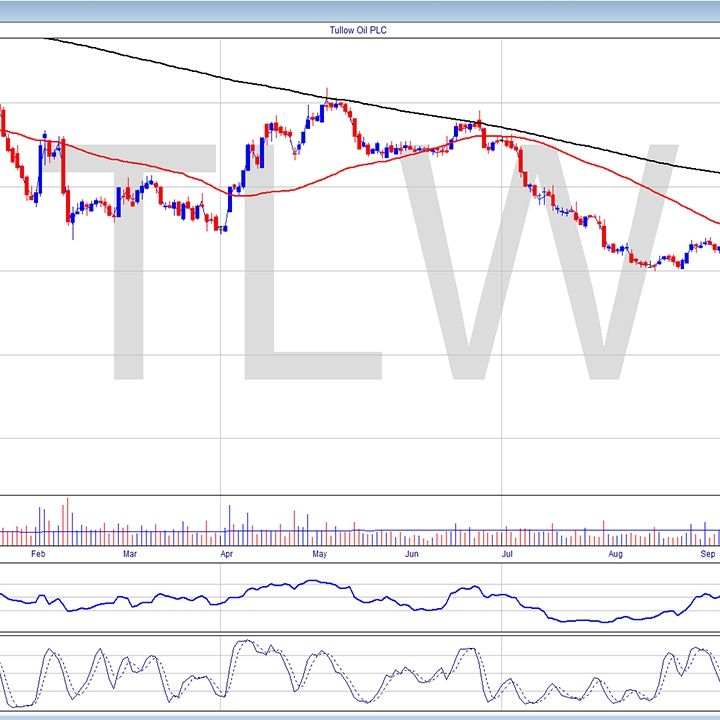
Task: Click the Jul label on the date axis
Action: [x=508, y=553]
